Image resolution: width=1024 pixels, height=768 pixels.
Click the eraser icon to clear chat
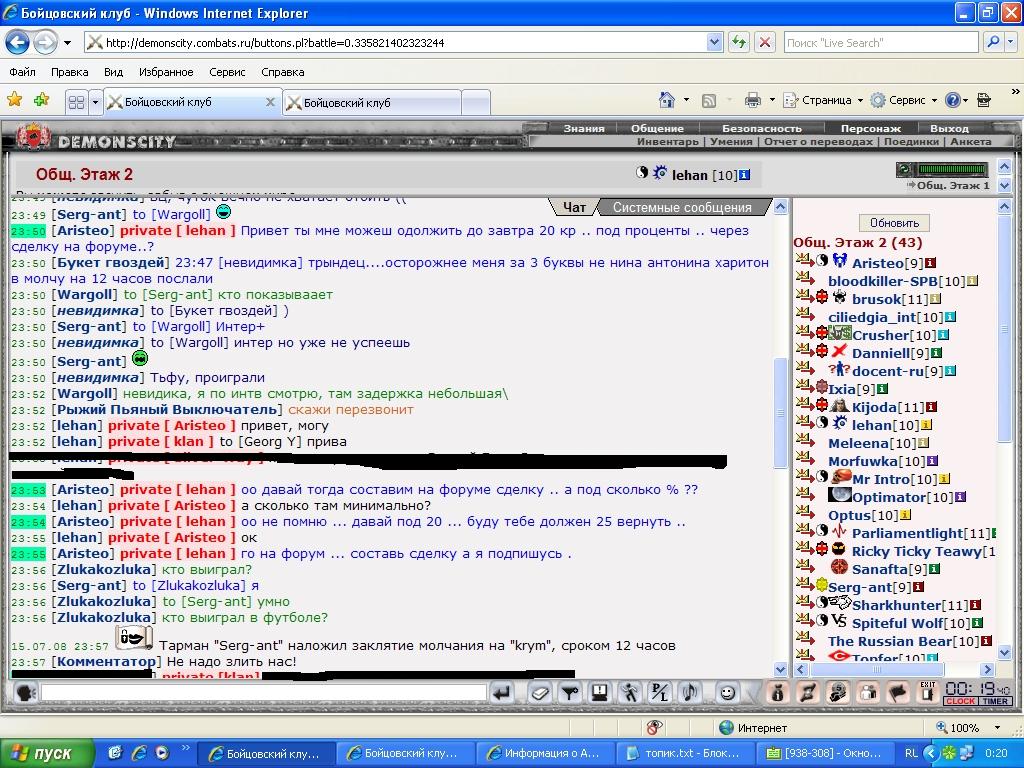(539, 692)
